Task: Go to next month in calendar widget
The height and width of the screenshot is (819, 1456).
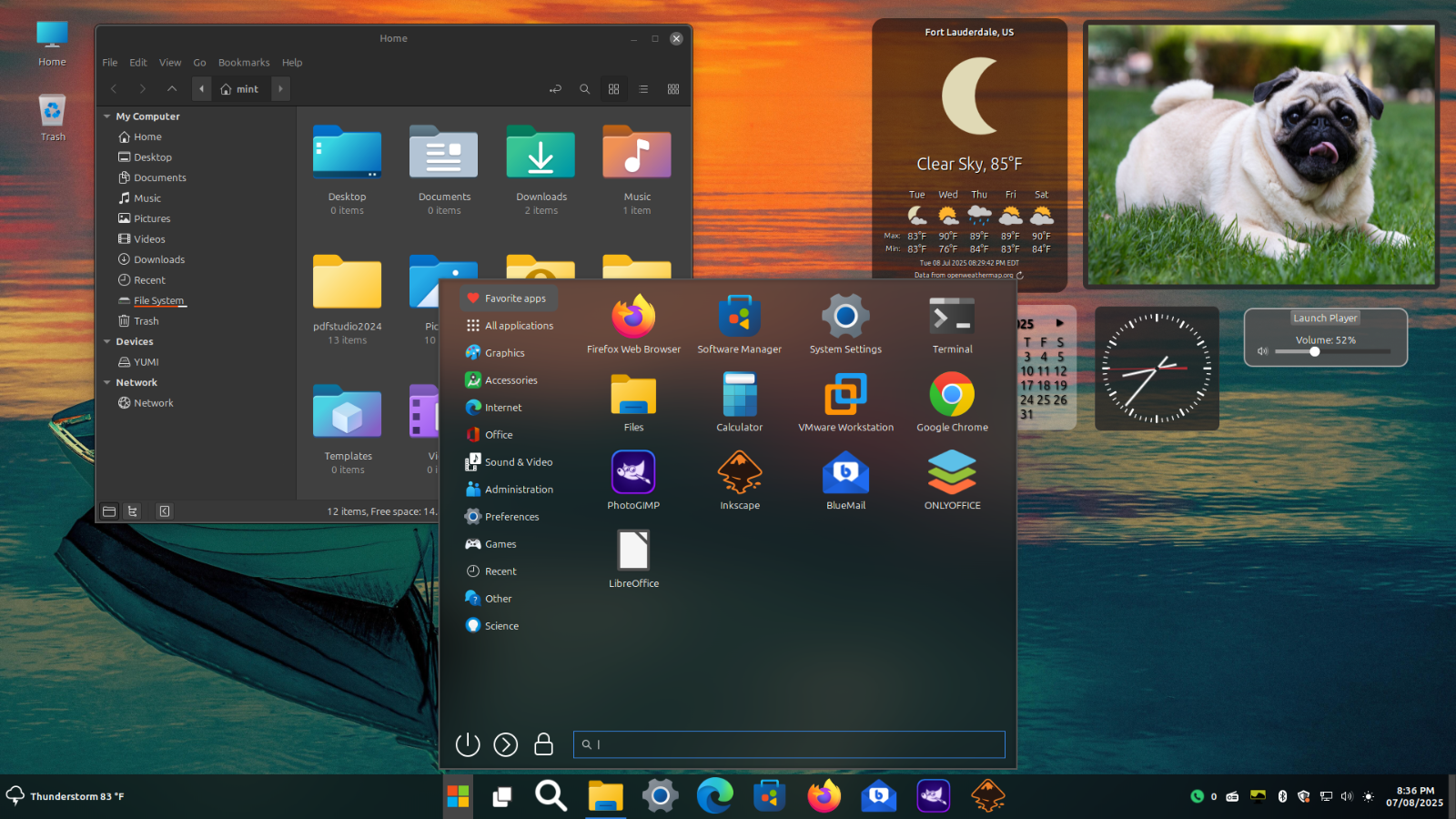Action: click(1059, 323)
